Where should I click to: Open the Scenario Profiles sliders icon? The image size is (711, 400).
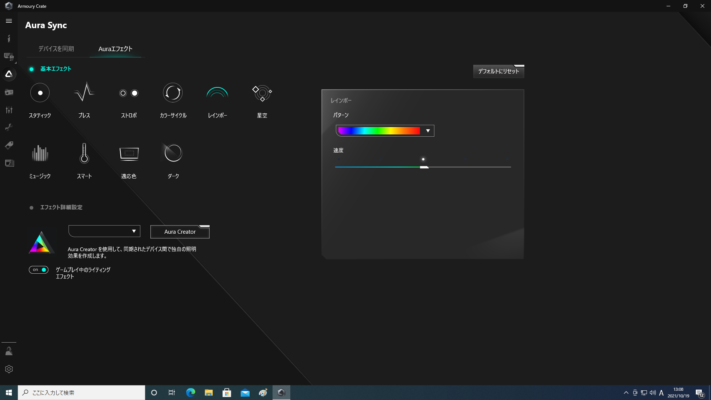(x=9, y=110)
